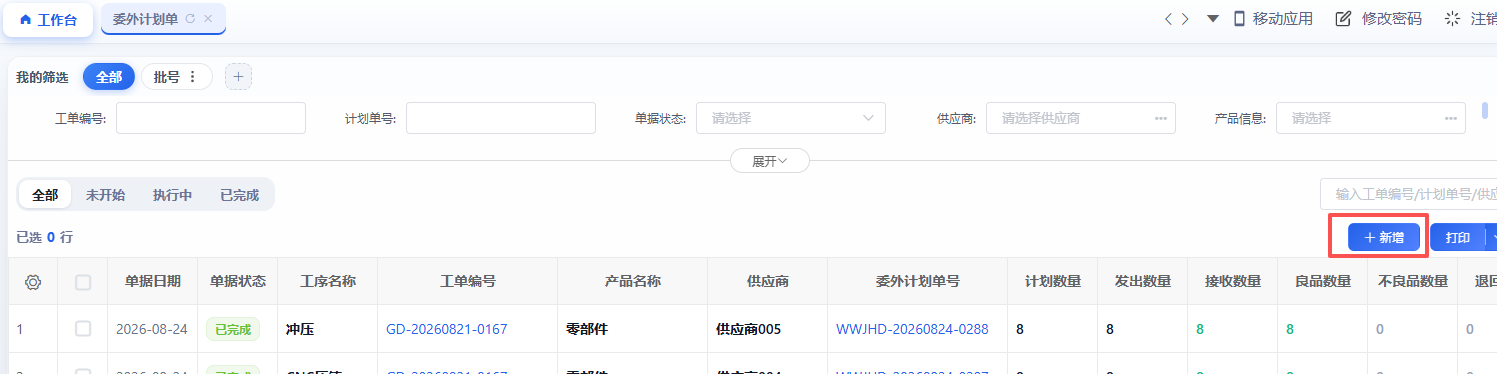Click the 供应商 column header
1497x374 pixels.
pyautogui.click(x=768, y=282)
